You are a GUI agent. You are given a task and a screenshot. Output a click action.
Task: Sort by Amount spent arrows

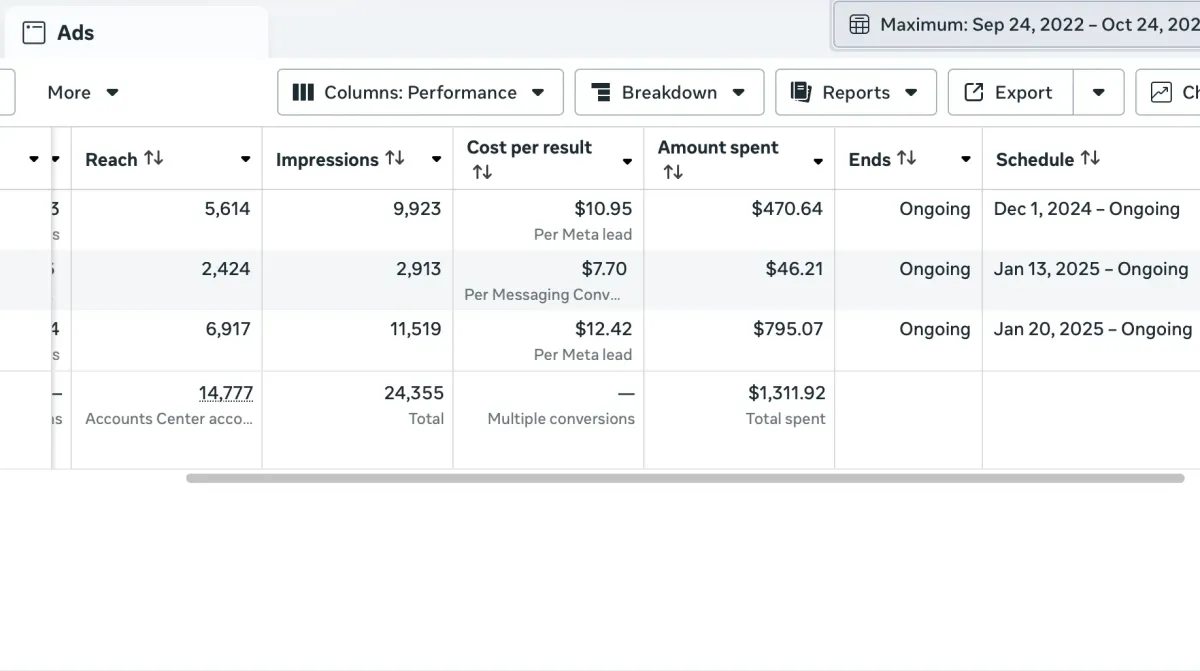tap(673, 172)
